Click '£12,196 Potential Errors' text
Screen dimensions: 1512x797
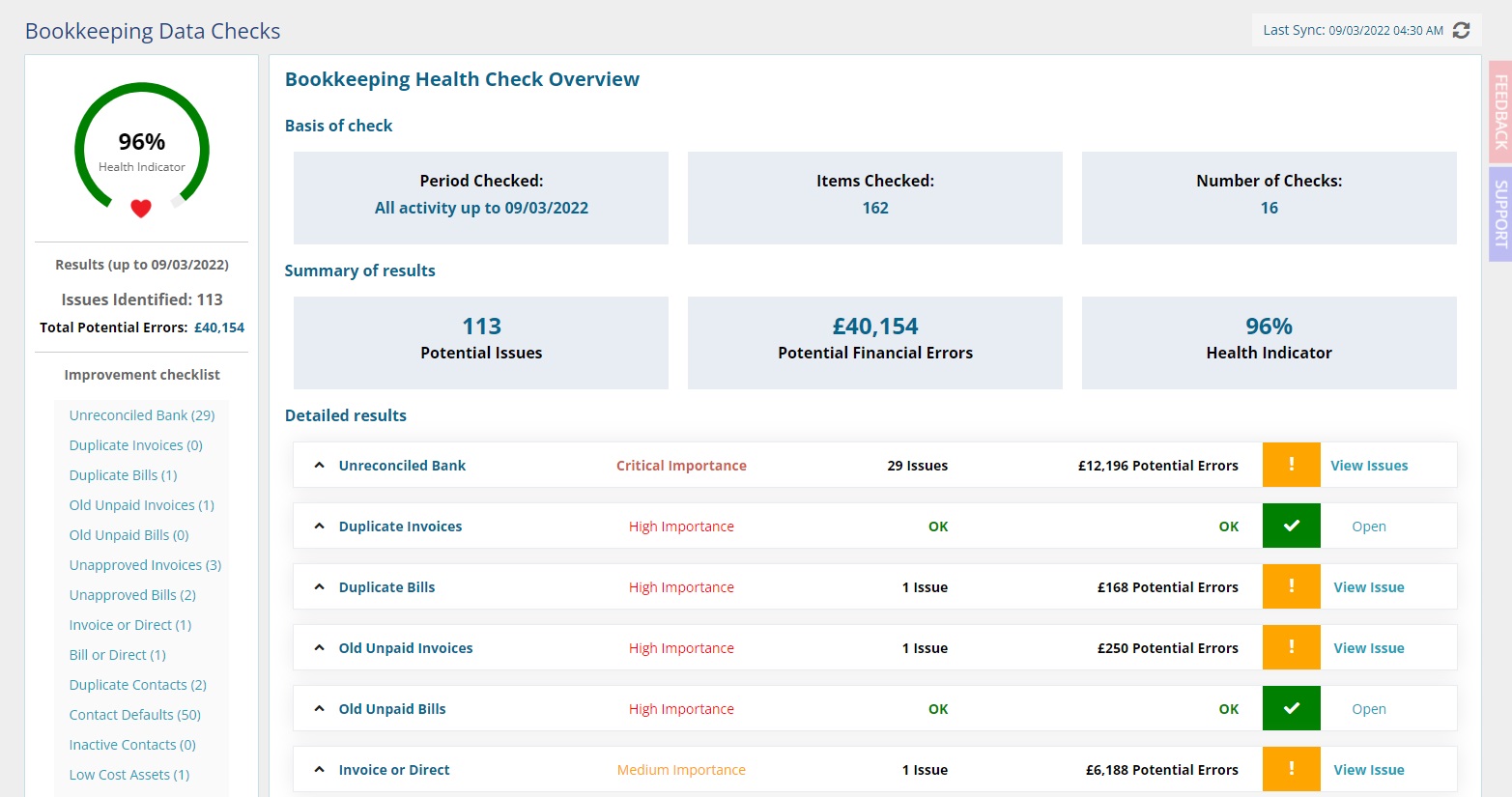click(x=1158, y=466)
